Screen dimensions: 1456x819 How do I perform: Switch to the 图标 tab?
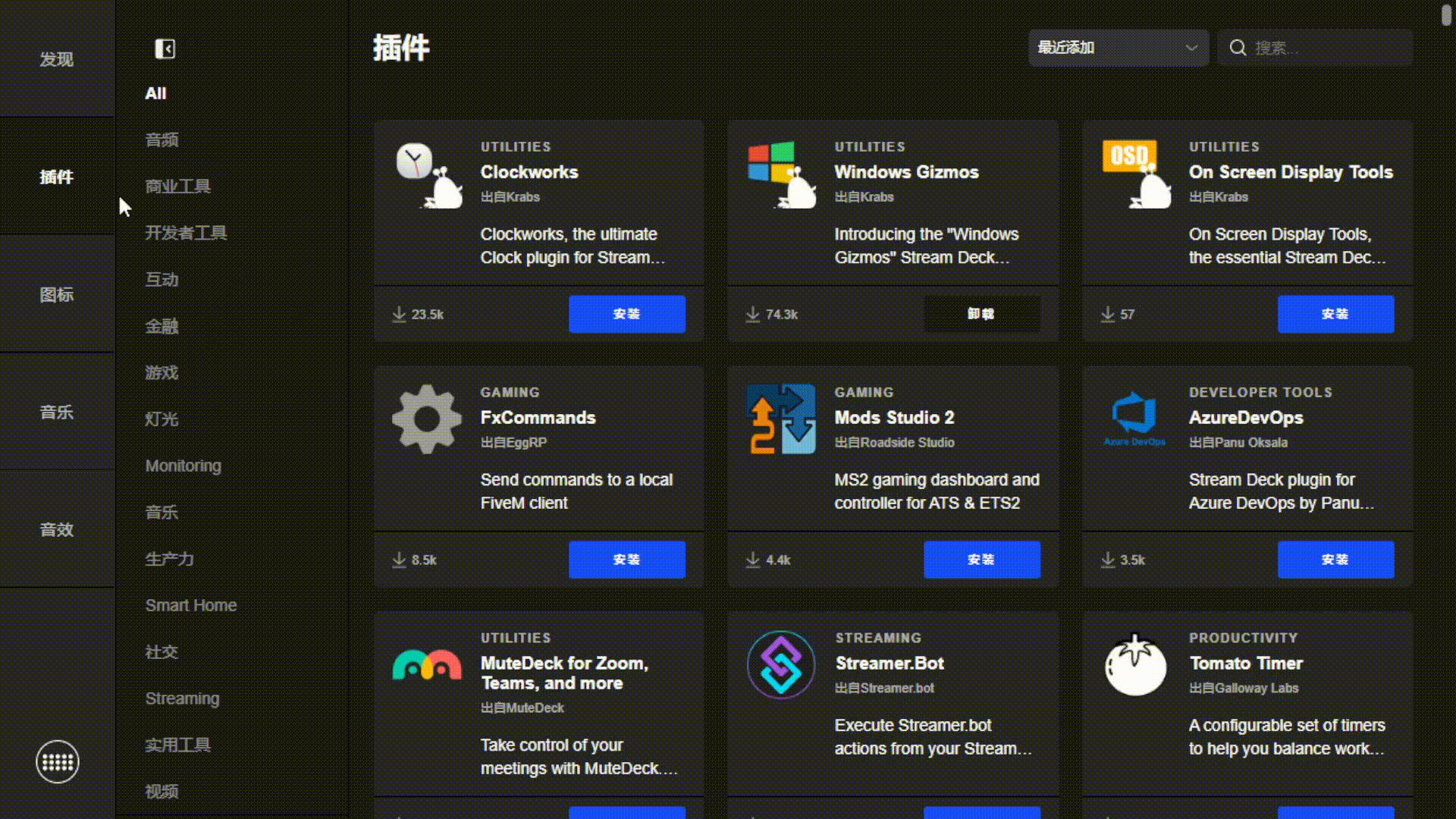[57, 294]
